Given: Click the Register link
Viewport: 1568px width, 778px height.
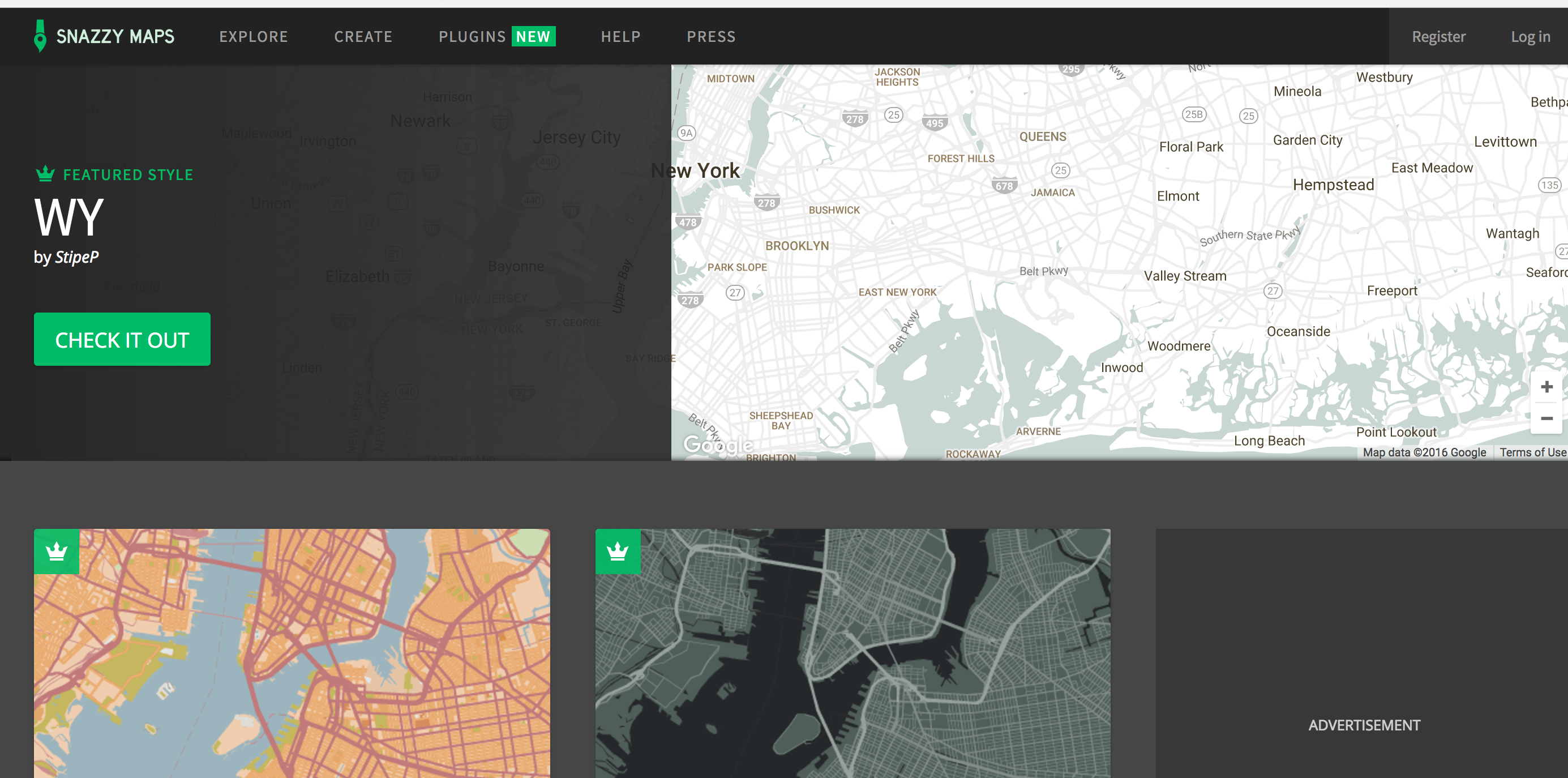Looking at the screenshot, I should click(x=1438, y=37).
